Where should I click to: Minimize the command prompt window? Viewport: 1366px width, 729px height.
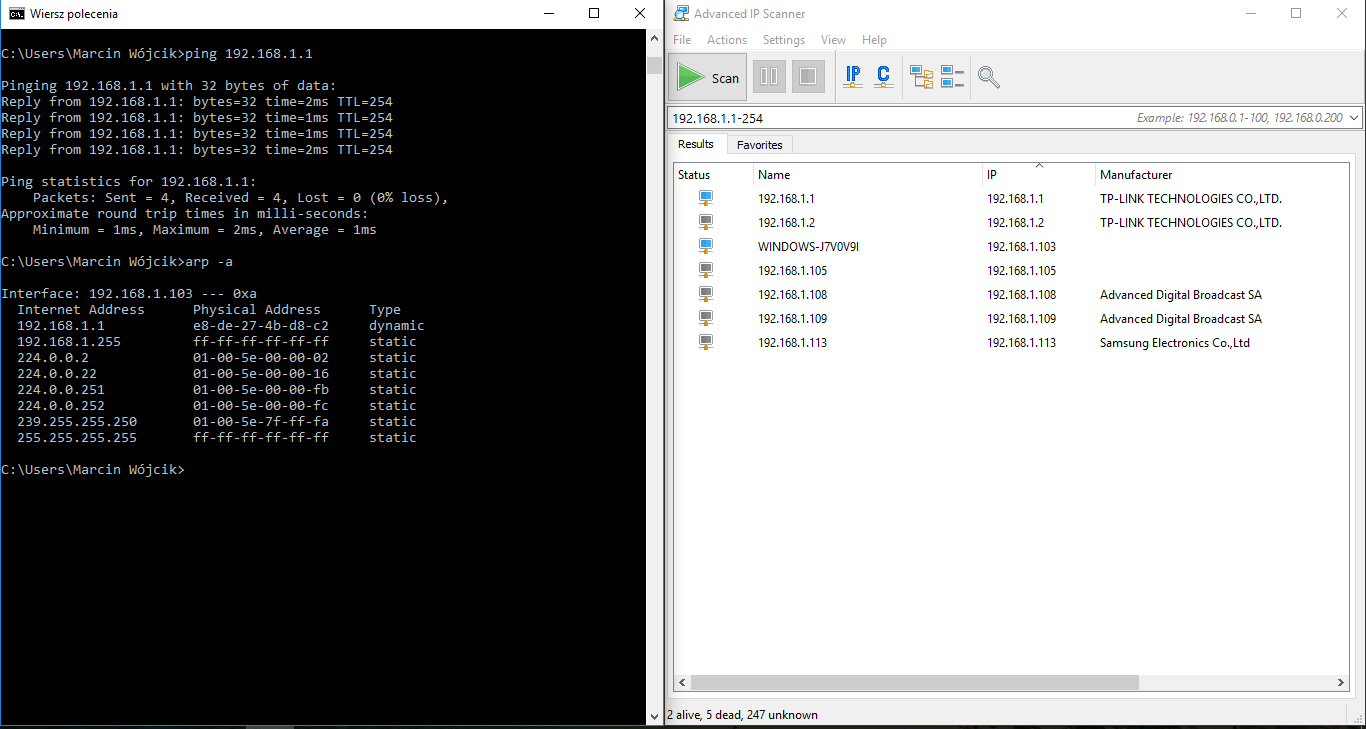click(548, 13)
